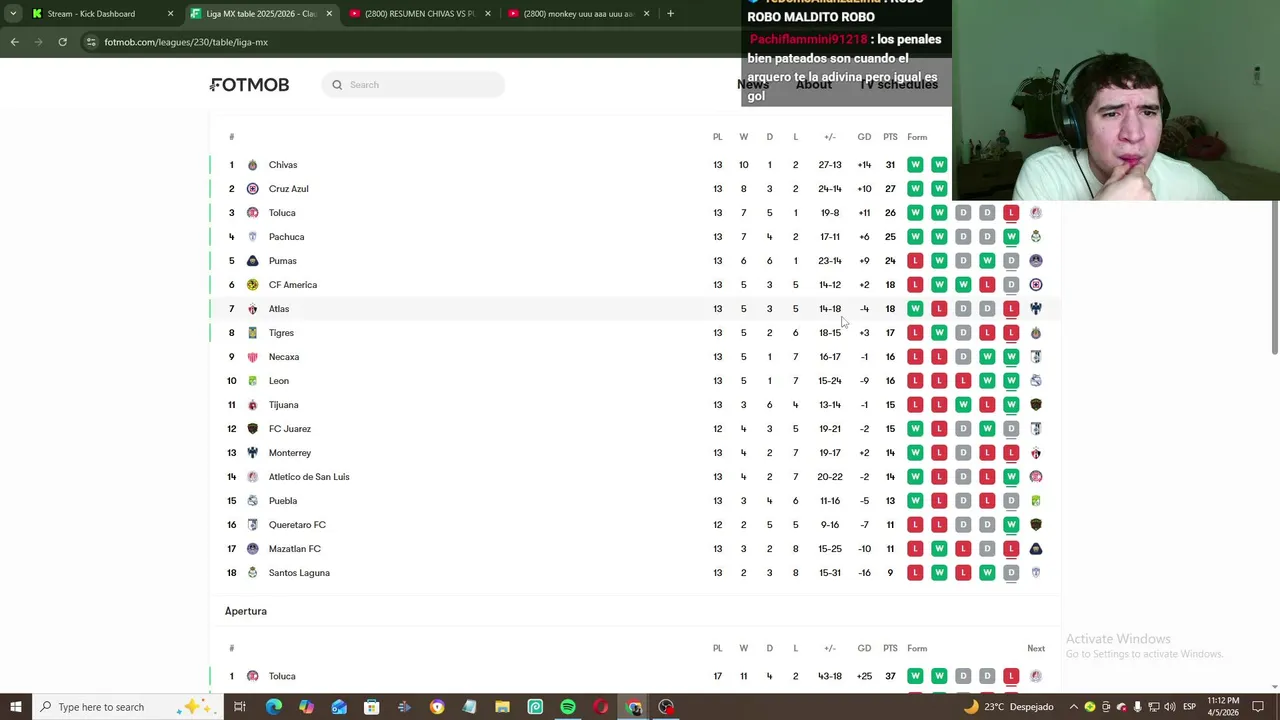The width and height of the screenshot is (1280, 720).
Task: Open the Necaxa crest icon
Action: 252,357
